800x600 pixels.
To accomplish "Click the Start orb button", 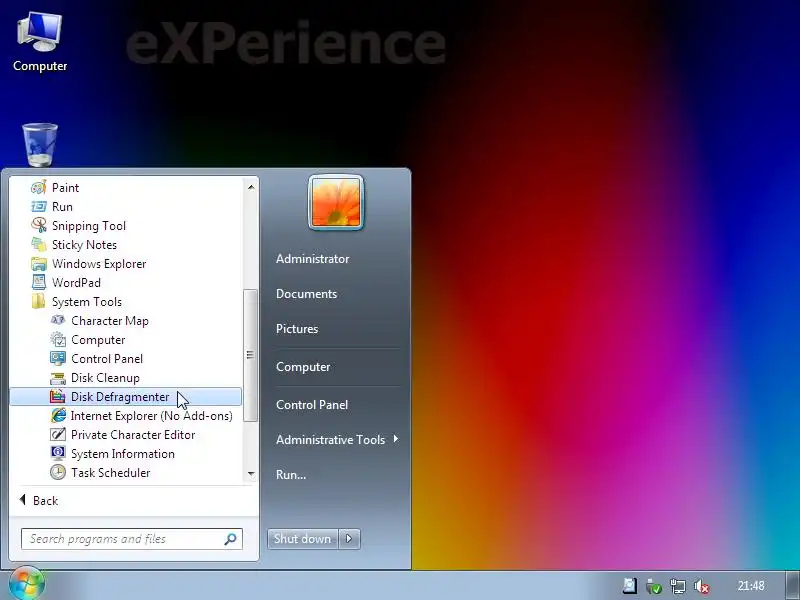I will (27, 584).
